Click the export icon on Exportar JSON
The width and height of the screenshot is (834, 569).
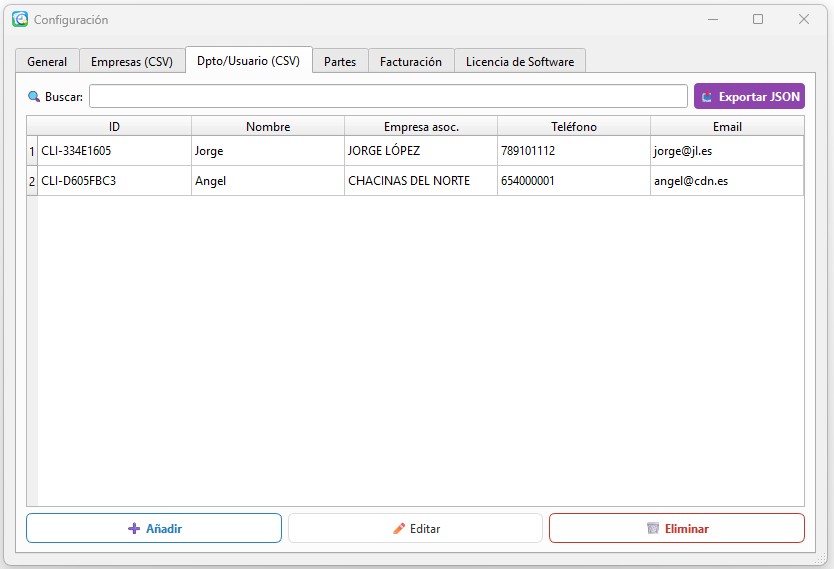[707, 97]
